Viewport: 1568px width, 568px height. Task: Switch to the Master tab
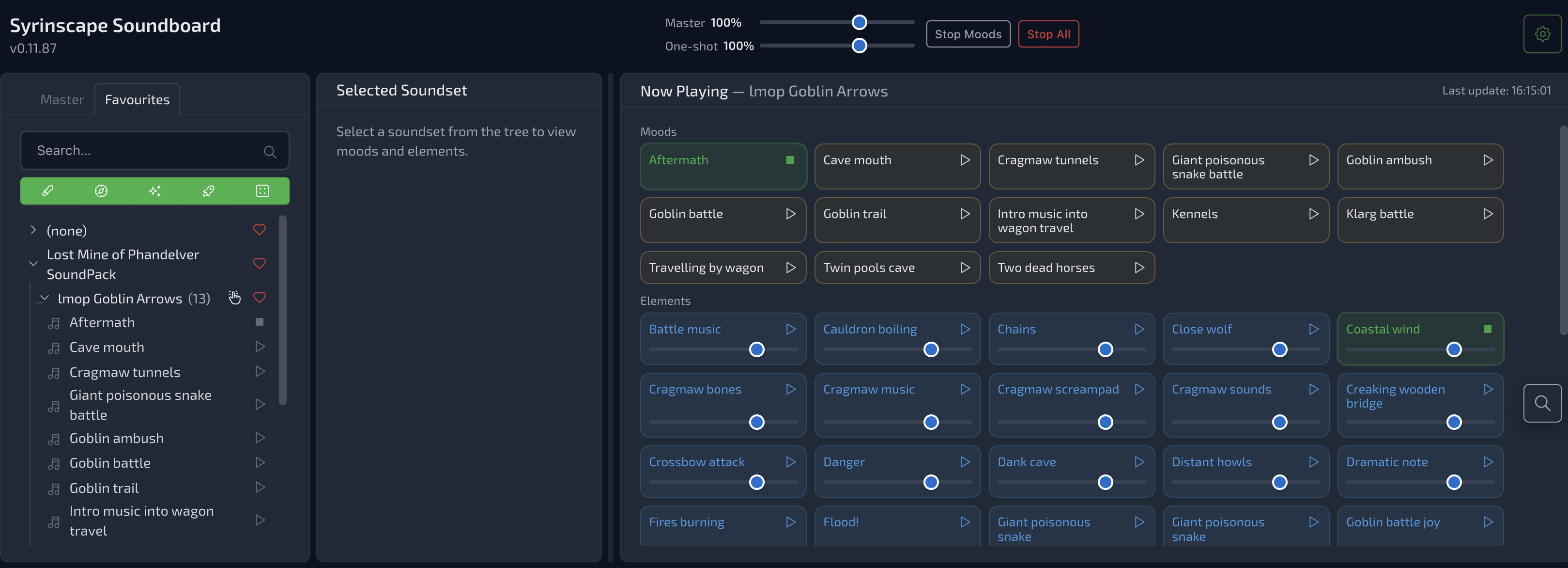coord(62,99)
